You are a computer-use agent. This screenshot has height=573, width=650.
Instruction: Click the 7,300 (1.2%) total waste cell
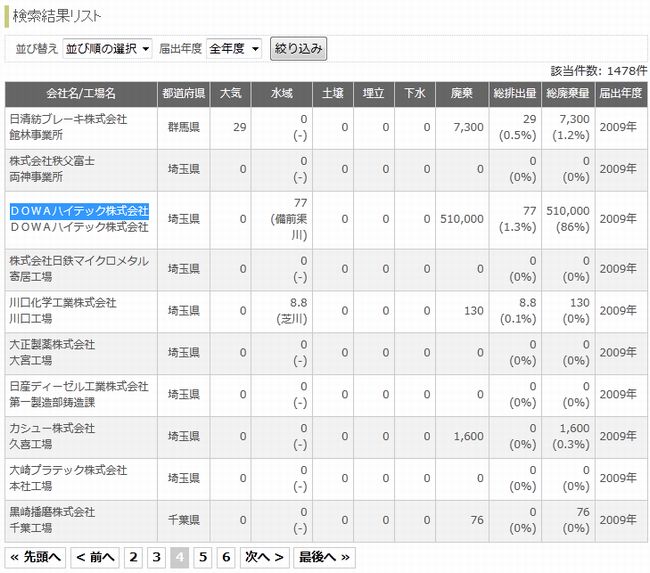tap(568, 127)
